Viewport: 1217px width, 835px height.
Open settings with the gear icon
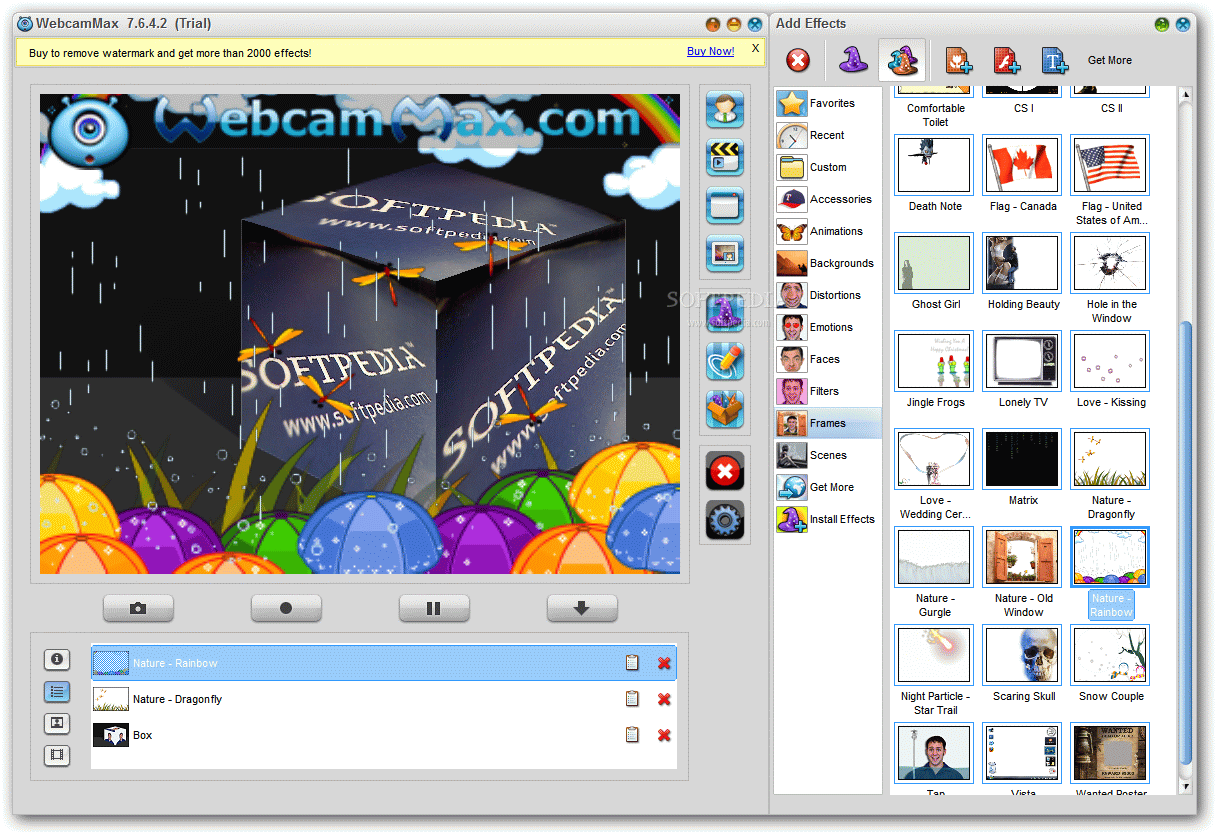[725, 520]
